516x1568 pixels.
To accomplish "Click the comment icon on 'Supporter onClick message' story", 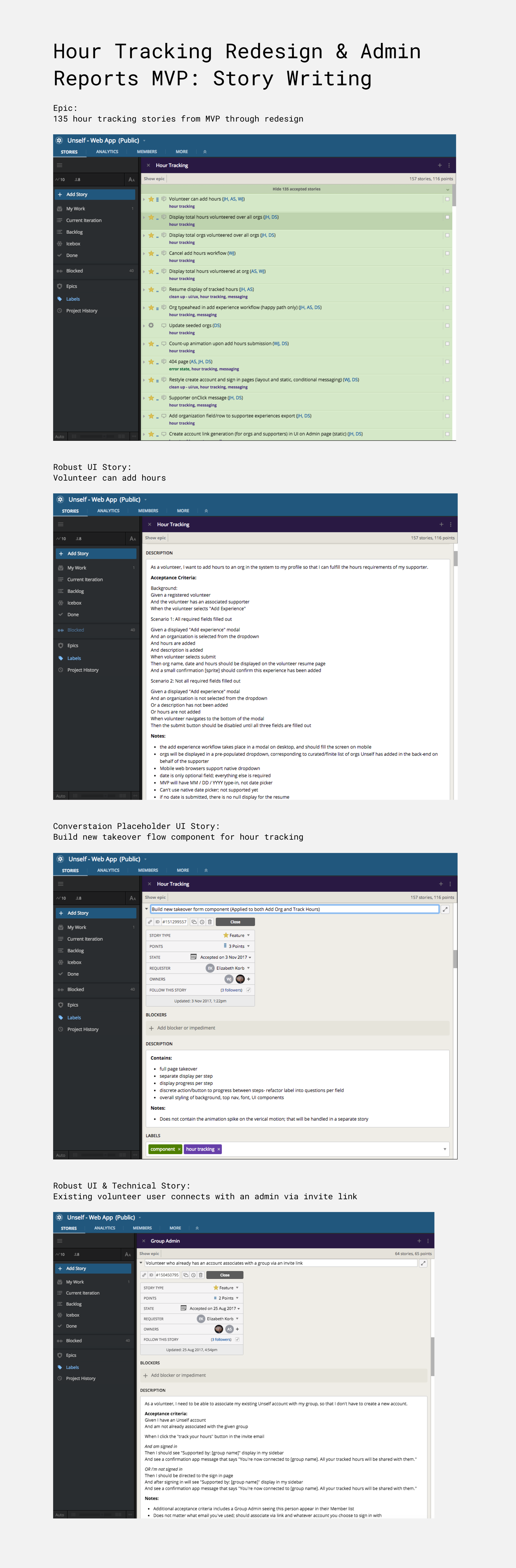I will tap(164, 397).
